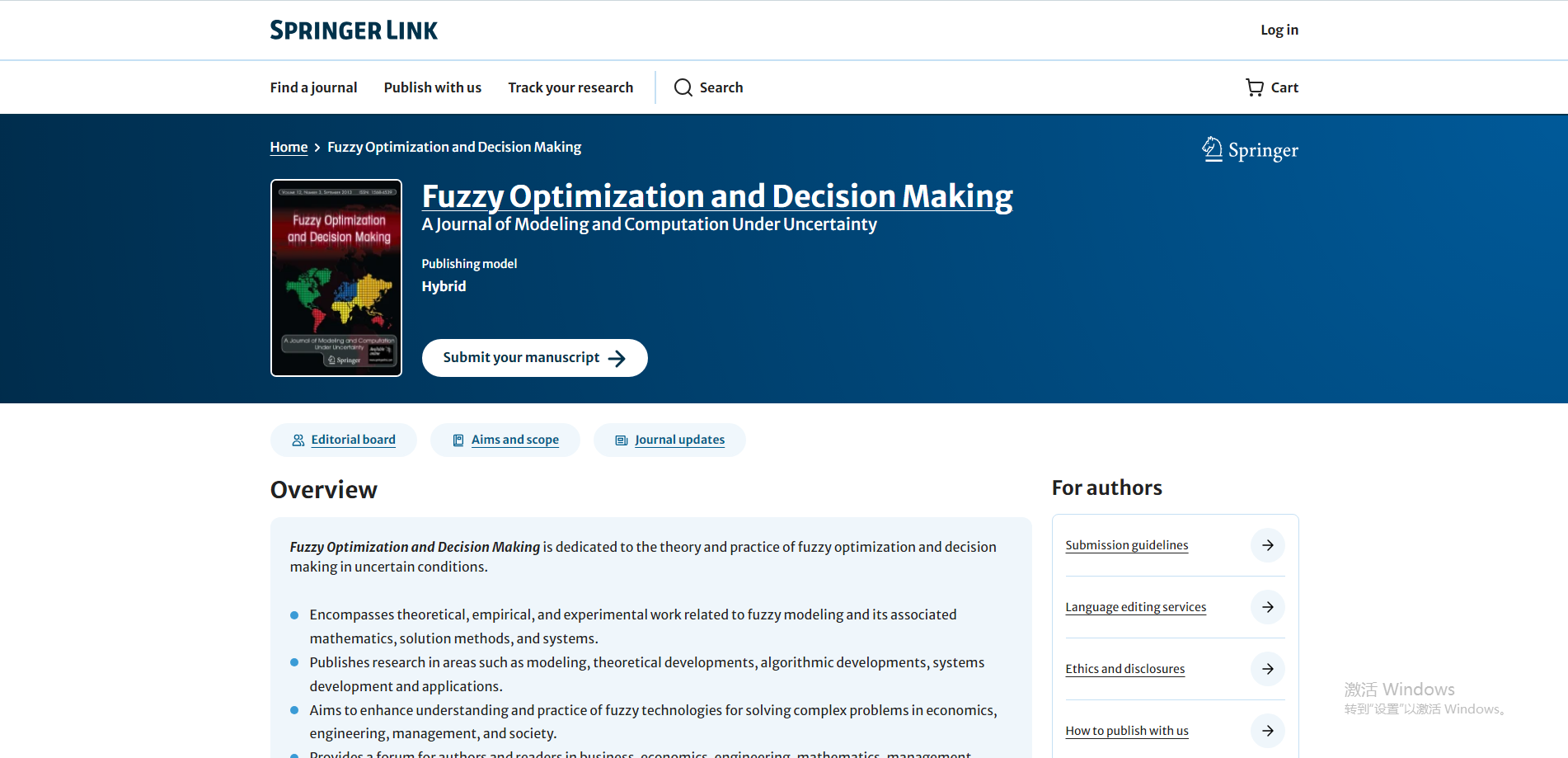
Task: Click the breadcrumb text Fuzzy Optimization and Decision Making
Action: [454, 147]
